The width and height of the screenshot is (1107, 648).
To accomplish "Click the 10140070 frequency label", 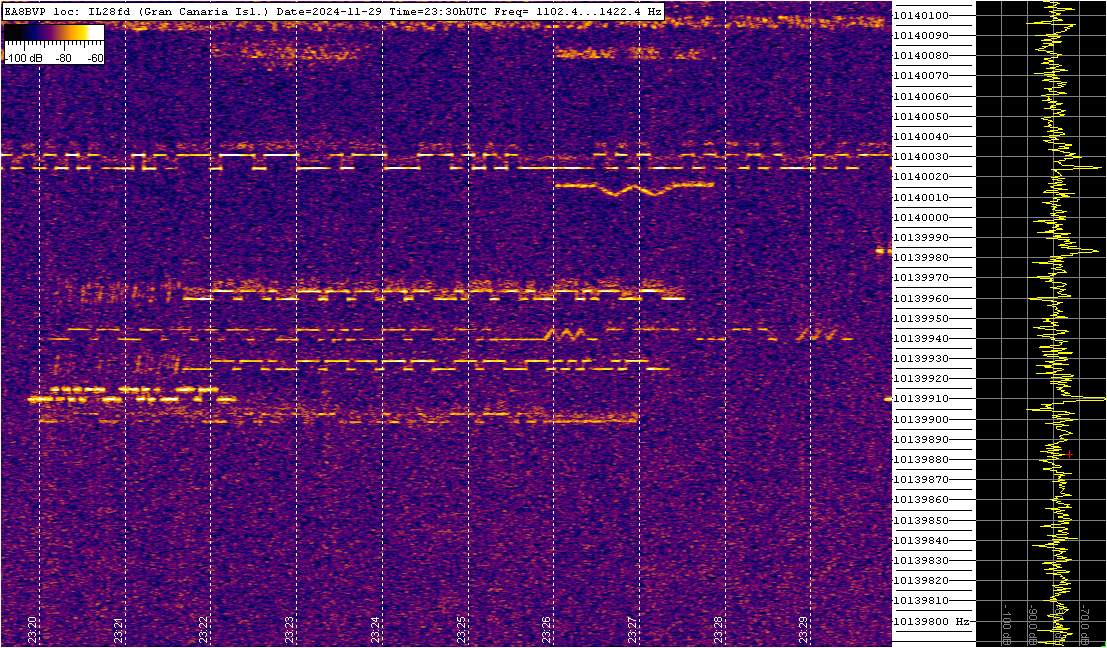I will 921,76.
